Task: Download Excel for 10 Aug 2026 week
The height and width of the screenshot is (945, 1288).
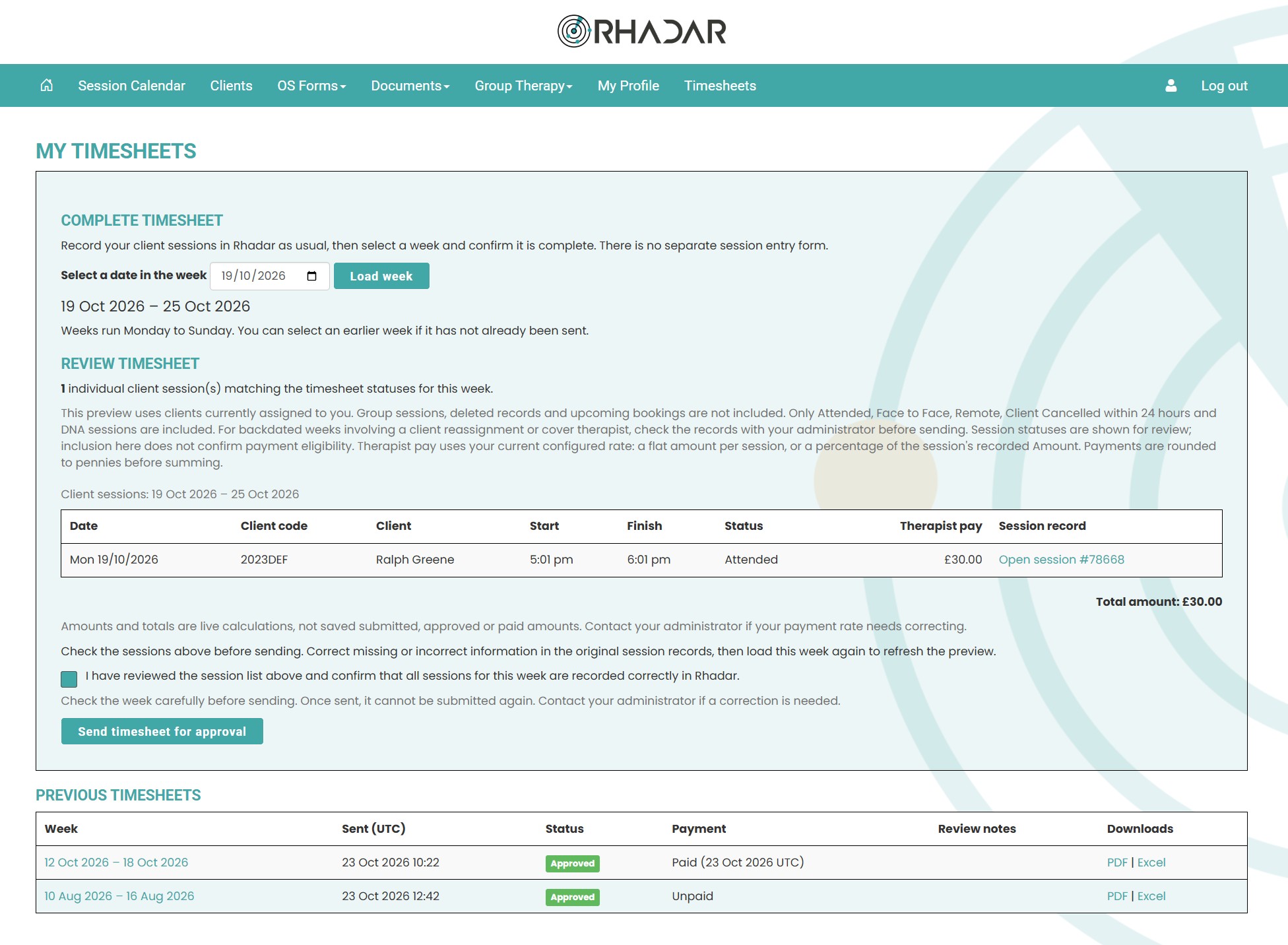Action: 1151,896
